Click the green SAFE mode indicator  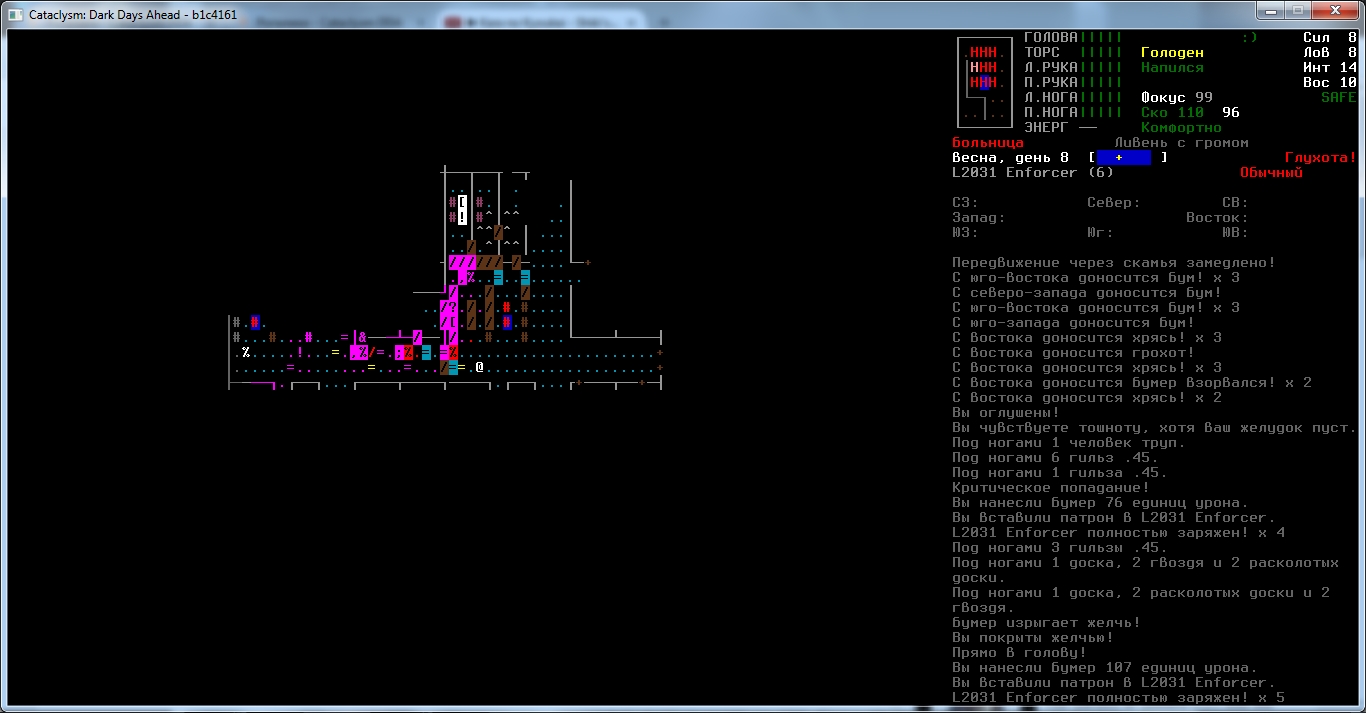point(1339,97)
